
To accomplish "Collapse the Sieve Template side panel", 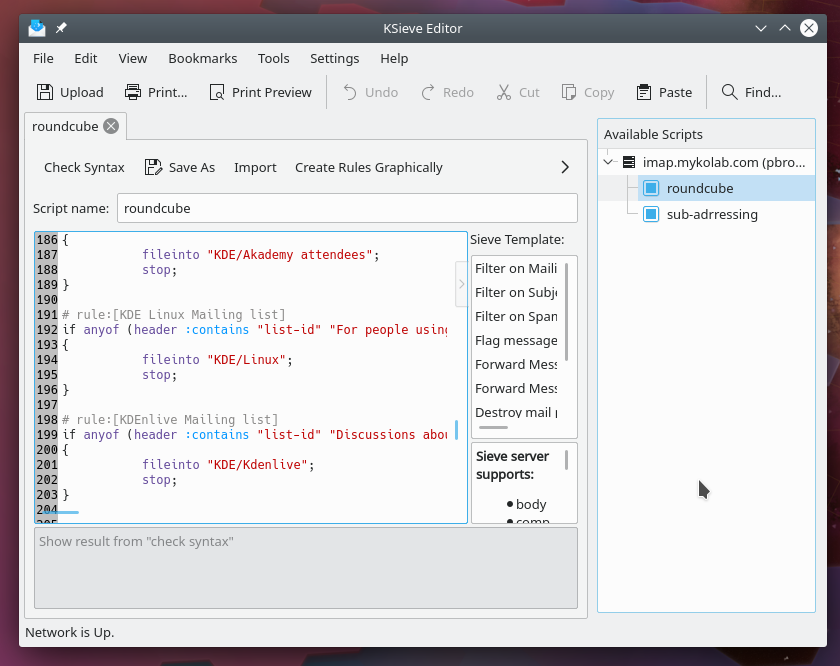I will [461, 284].
